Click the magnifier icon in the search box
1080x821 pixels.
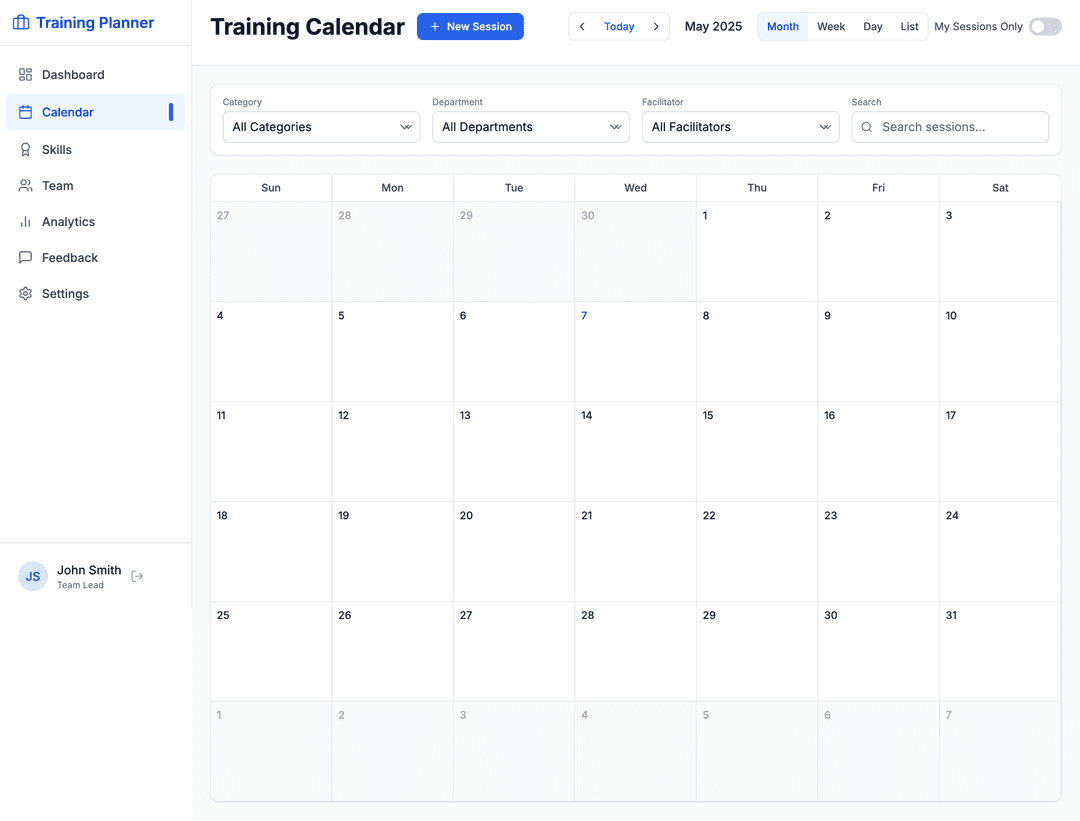(x=867, y=127)
